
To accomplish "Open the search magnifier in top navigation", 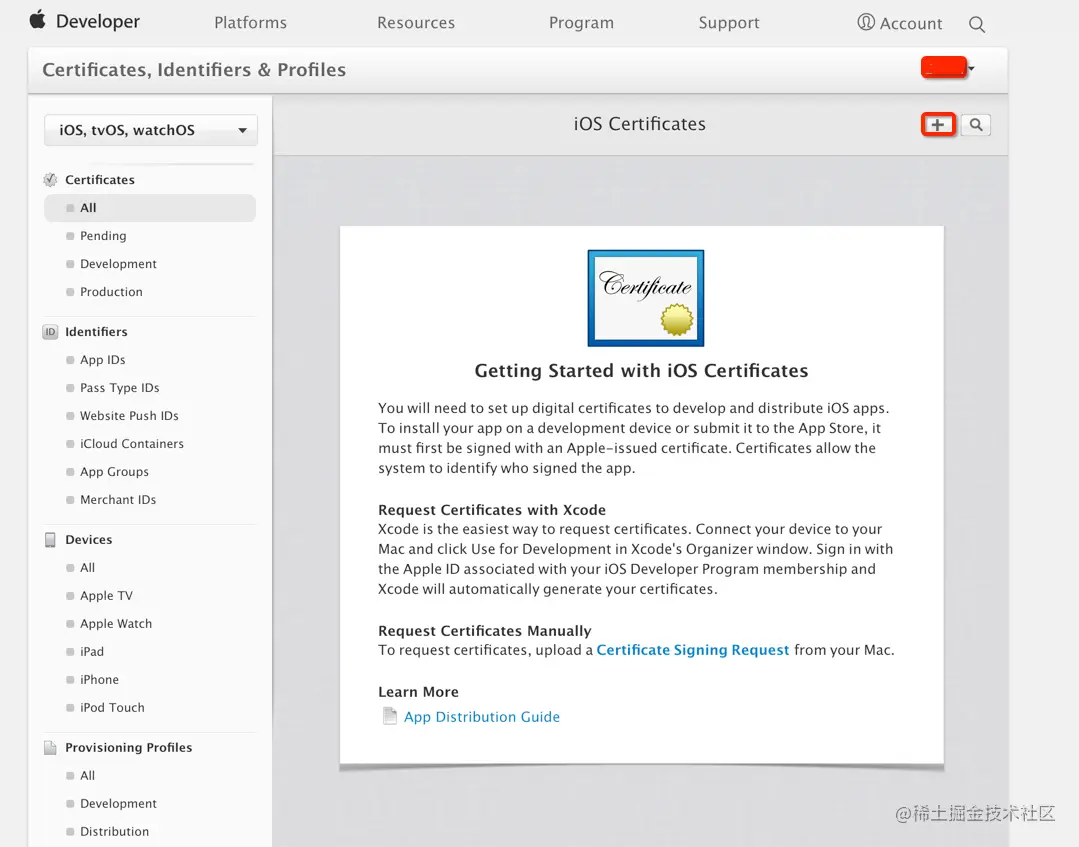I will pyautogui.click(x=976, y=25).
